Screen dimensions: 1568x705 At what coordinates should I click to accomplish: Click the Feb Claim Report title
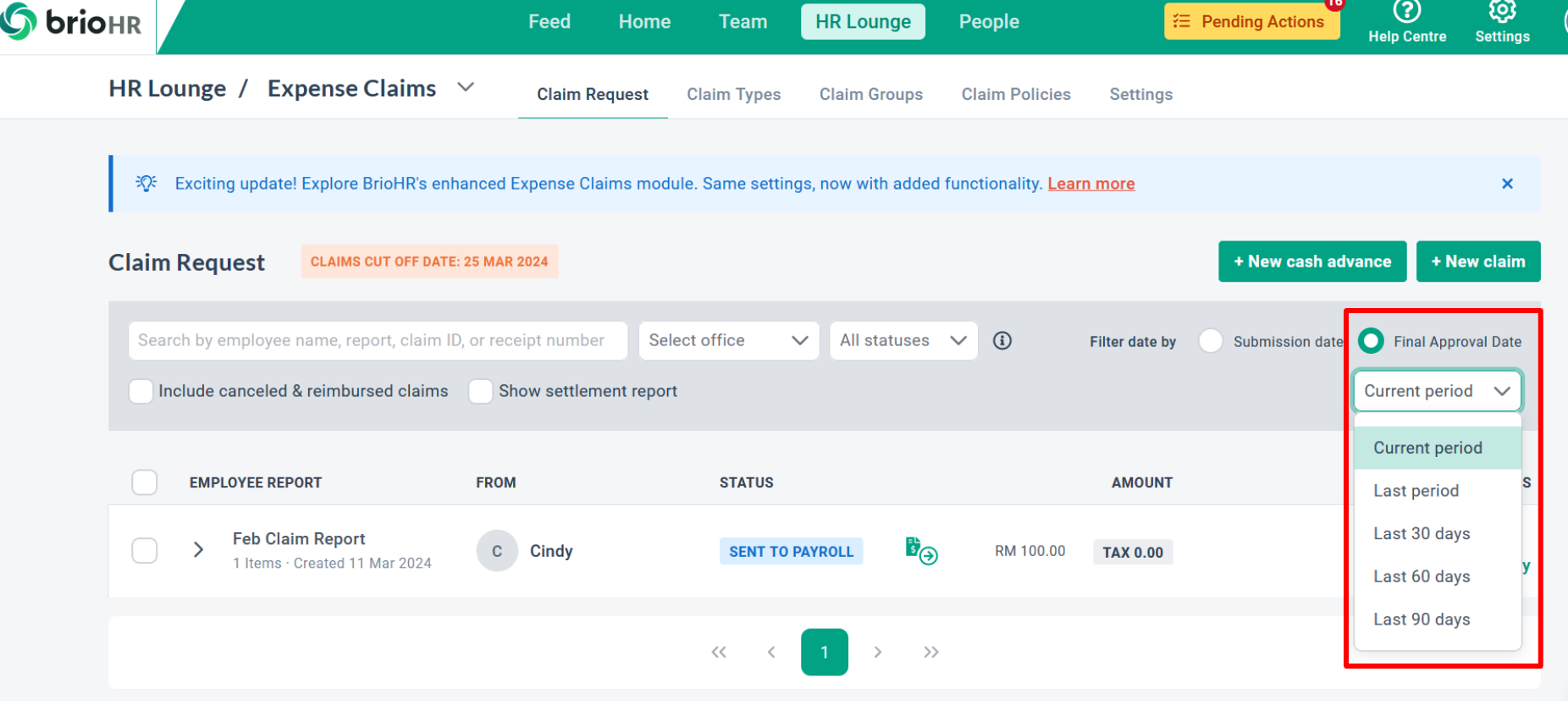click(x=299, y=538)
